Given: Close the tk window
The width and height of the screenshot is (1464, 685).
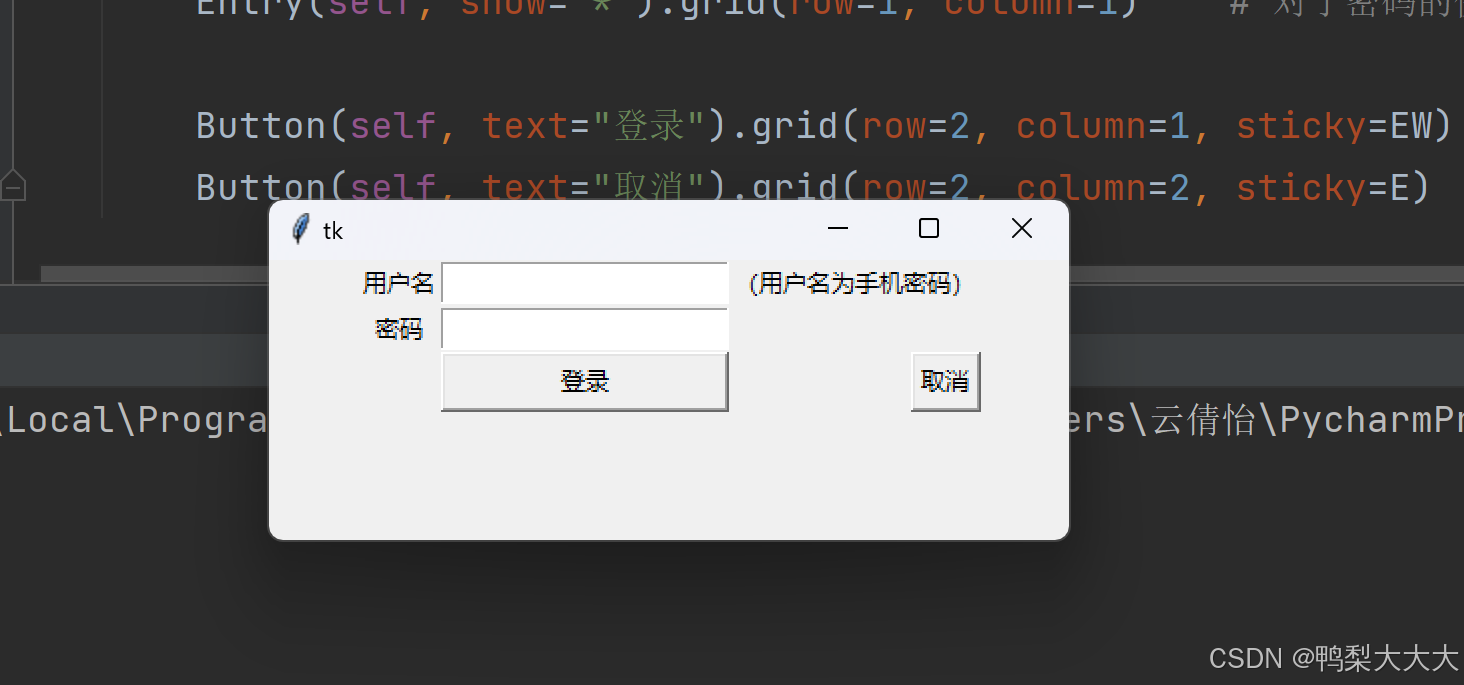Looking at the screenshot, I should 1021,229.
